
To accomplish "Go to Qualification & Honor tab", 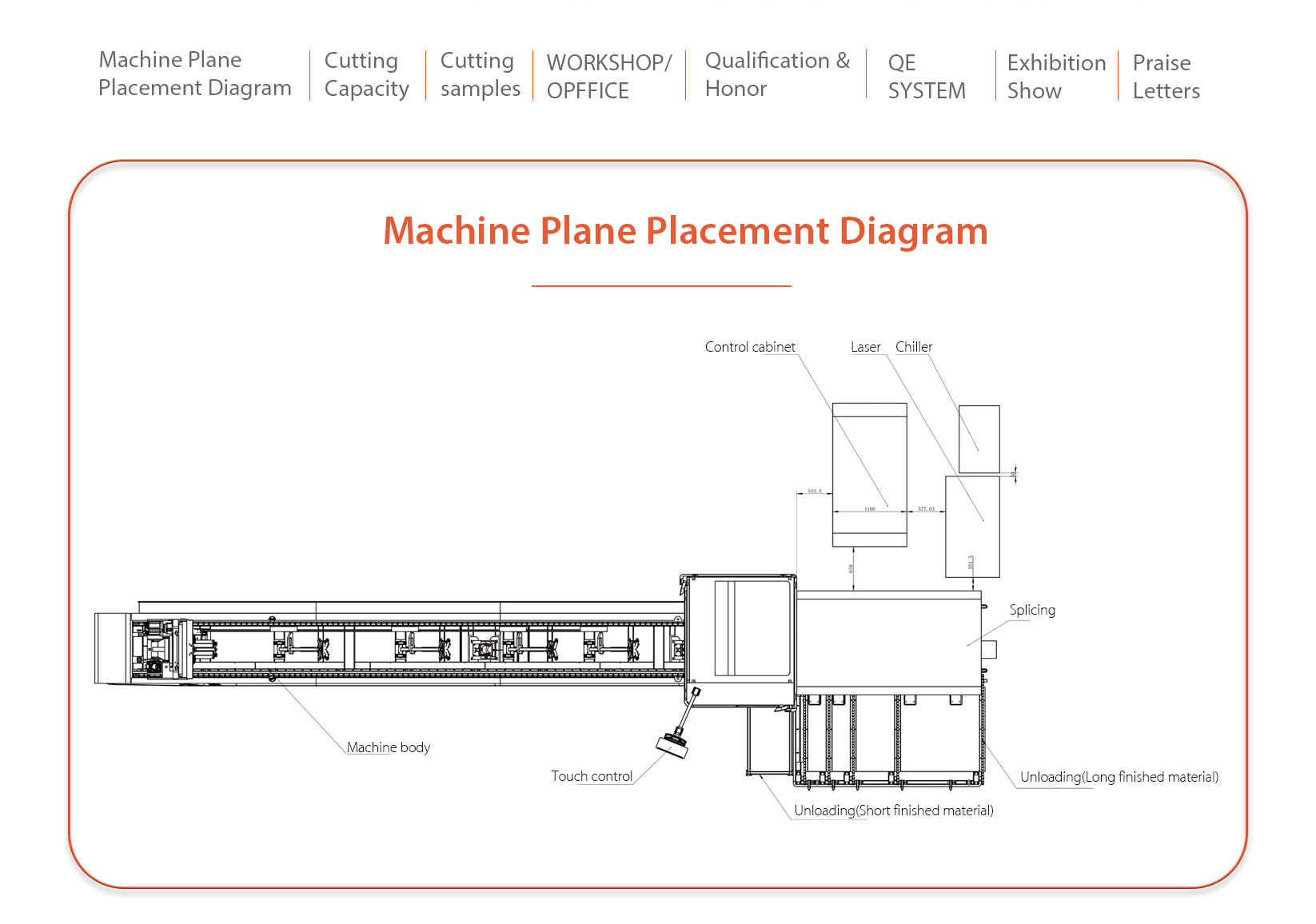I will pos(777,74).
